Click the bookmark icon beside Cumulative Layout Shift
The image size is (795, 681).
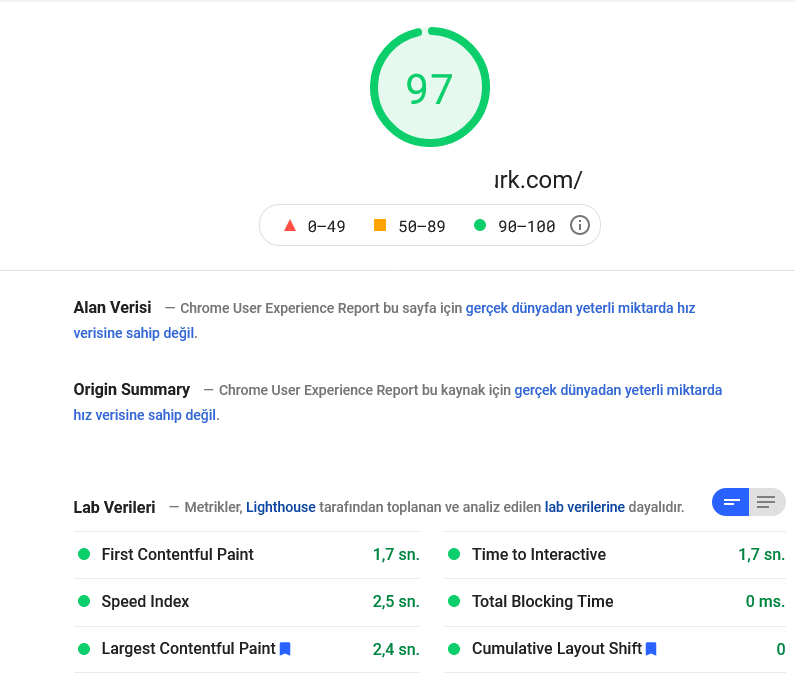651,649
